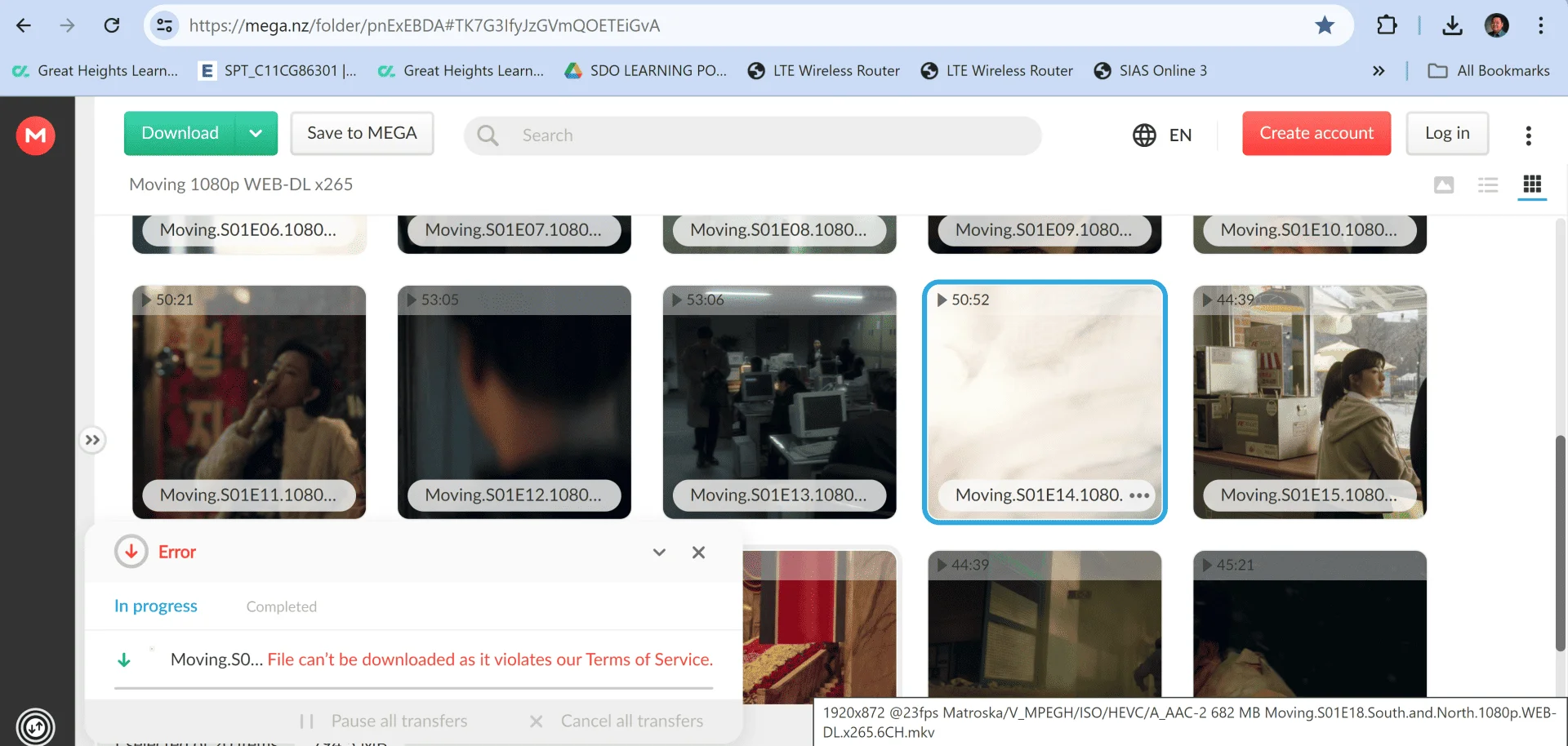This screenshot has height=746, width=1568.
Task: Open SPT_C11CG86301 bookmark
Action: click(x=278, y=71)
